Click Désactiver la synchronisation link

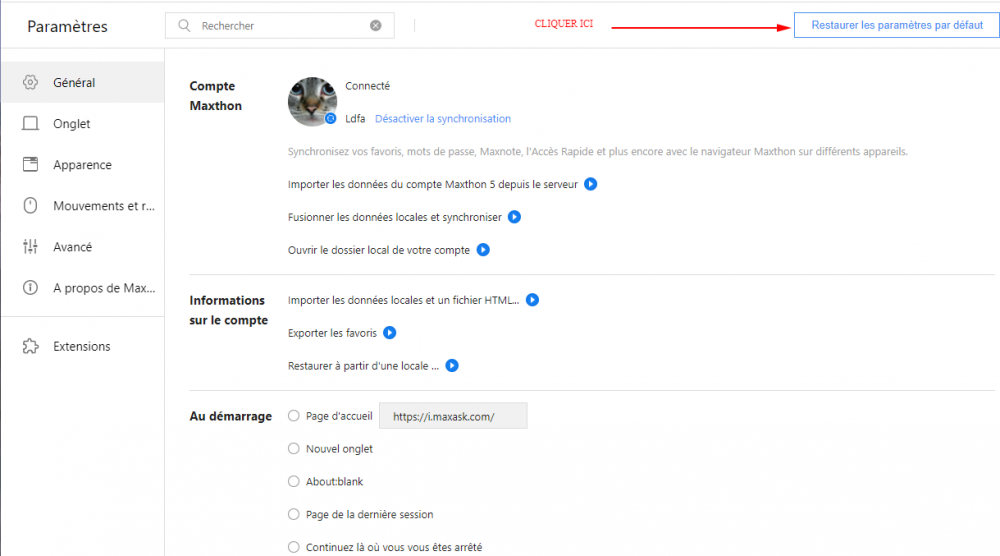(442, 119)
